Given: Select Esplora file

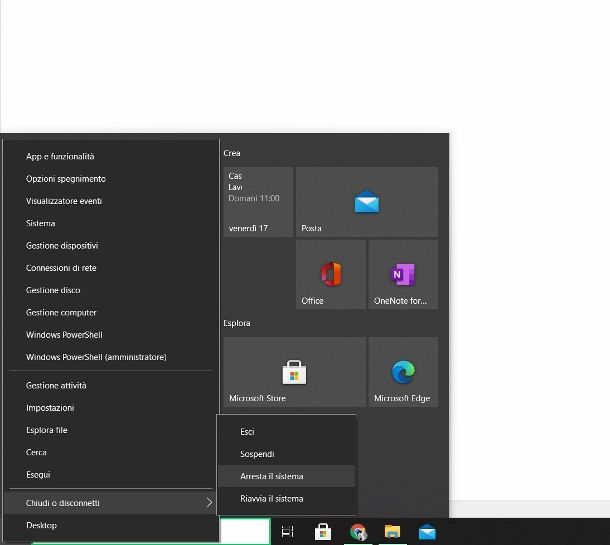Looking at the screenshot, I should [x=111, y=430].
